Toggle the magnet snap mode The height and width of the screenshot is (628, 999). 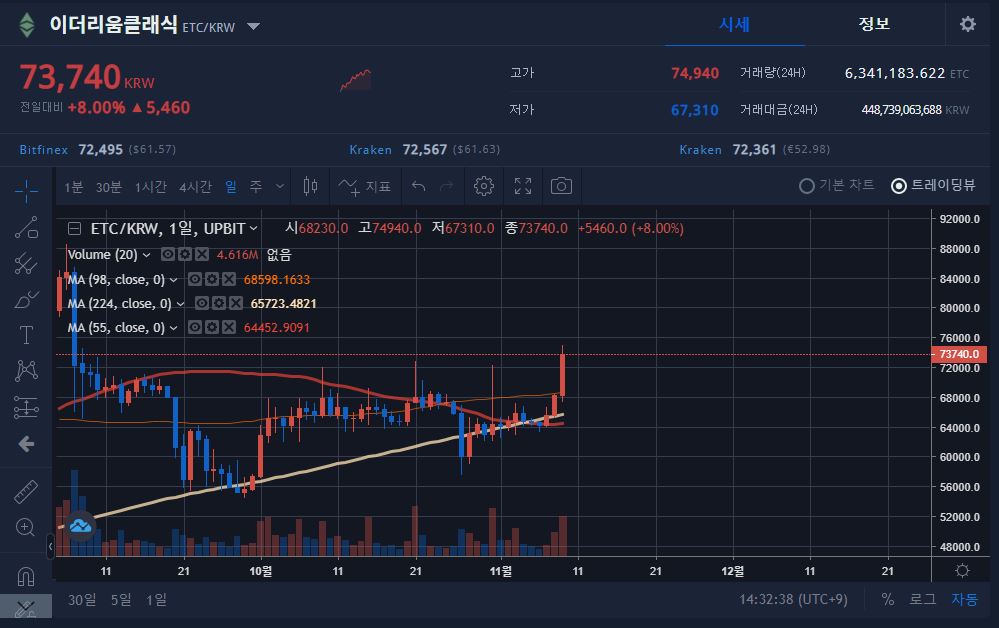[x=26, y=576]
